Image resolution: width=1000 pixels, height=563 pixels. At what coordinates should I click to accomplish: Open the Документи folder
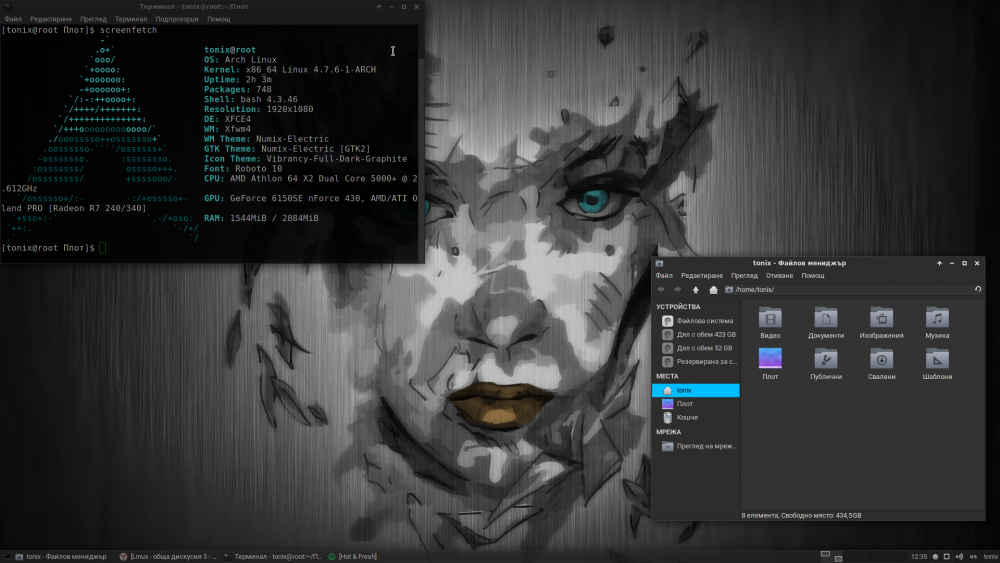pos(825,323)
